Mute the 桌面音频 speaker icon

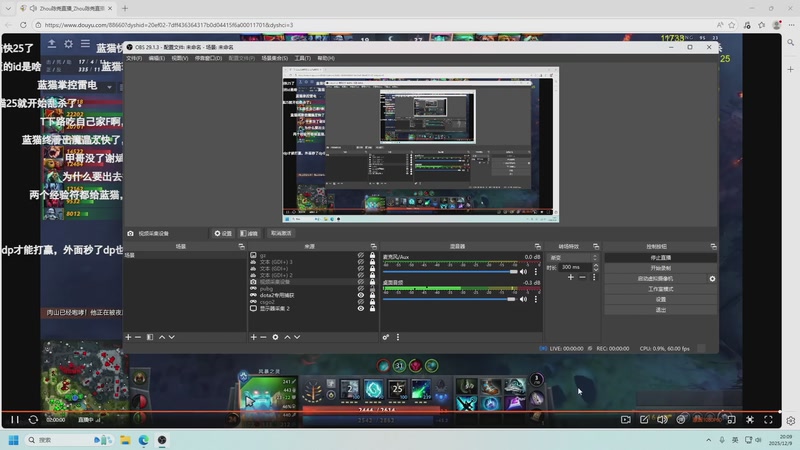coord(523,299)
